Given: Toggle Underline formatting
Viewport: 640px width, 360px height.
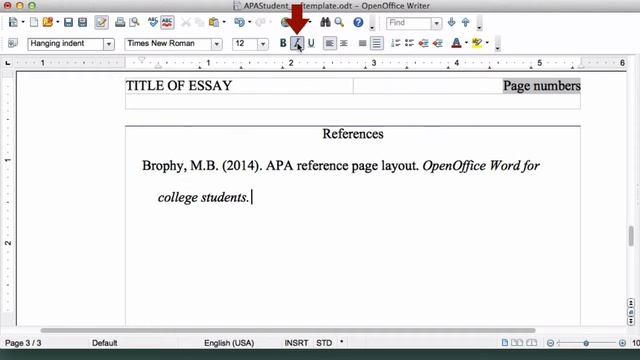Looking at the screenshot, I should tap(311, 43).
